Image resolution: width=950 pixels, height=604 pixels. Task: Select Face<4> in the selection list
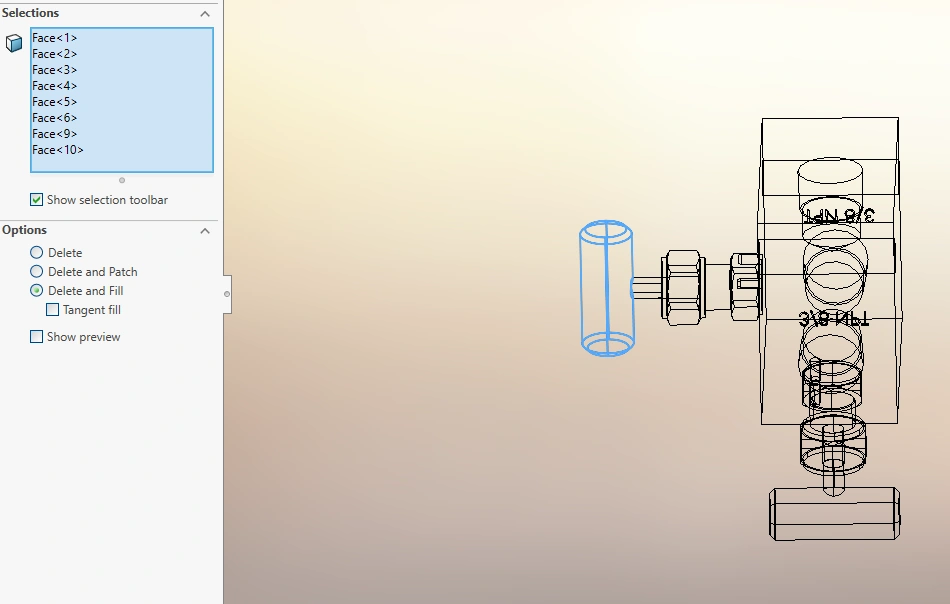(55, 86)
